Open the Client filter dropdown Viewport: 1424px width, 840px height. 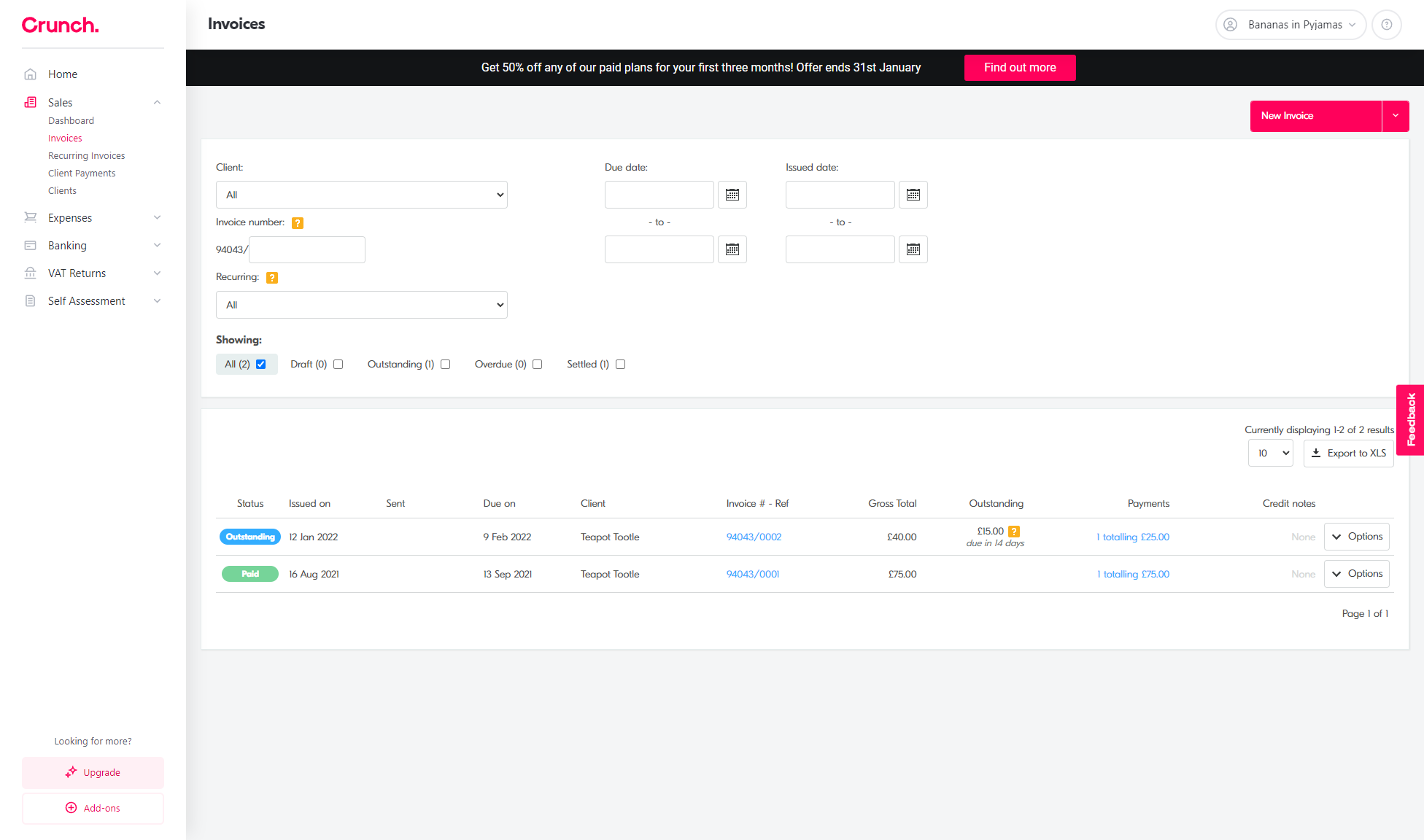click(x=361, y=195)
